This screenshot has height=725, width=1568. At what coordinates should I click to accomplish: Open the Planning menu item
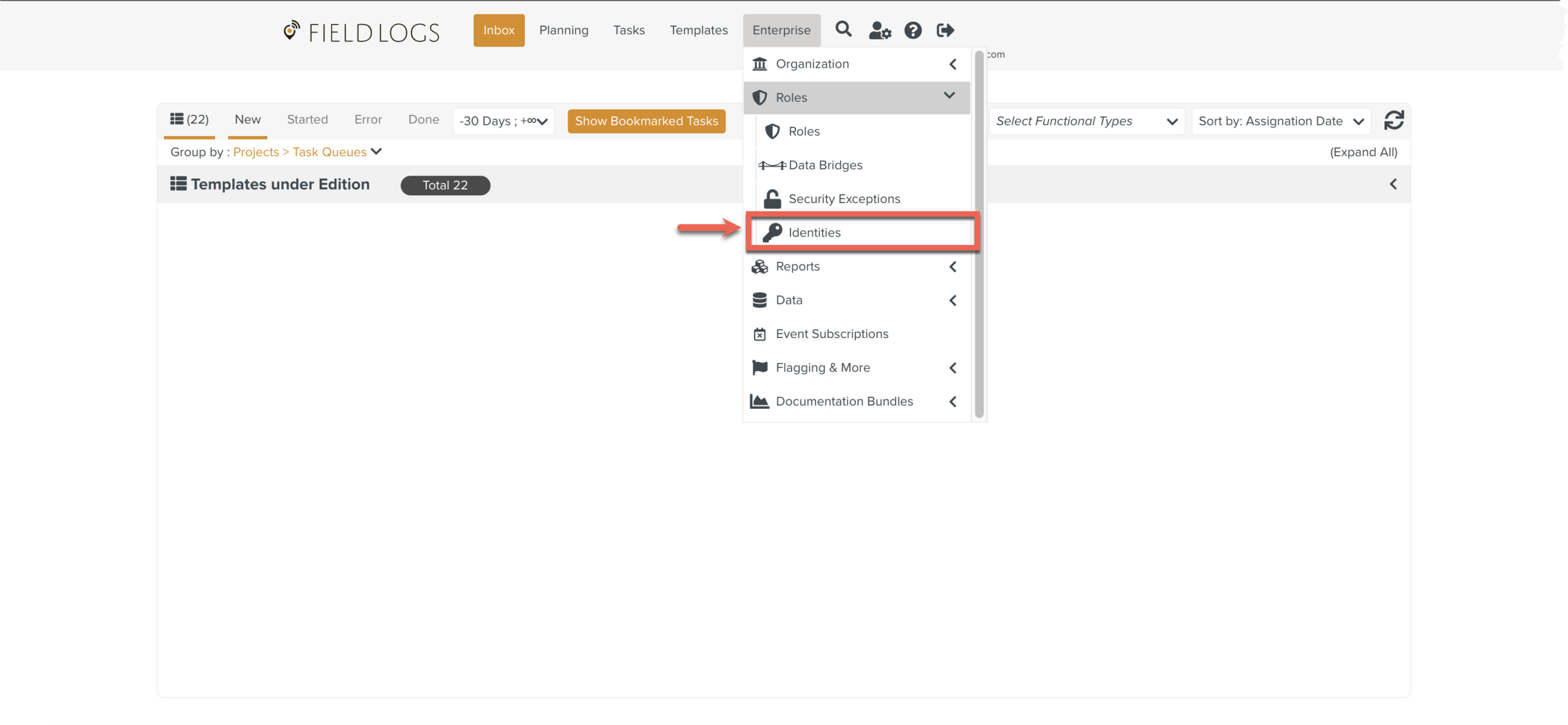563,30
